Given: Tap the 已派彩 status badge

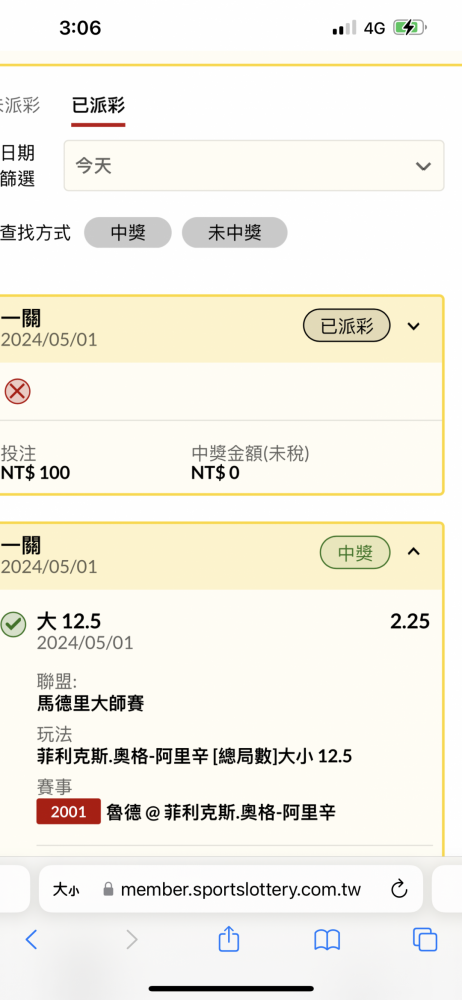Looking at the screenshot, I should pyautogui.click(x=346, y=327).
